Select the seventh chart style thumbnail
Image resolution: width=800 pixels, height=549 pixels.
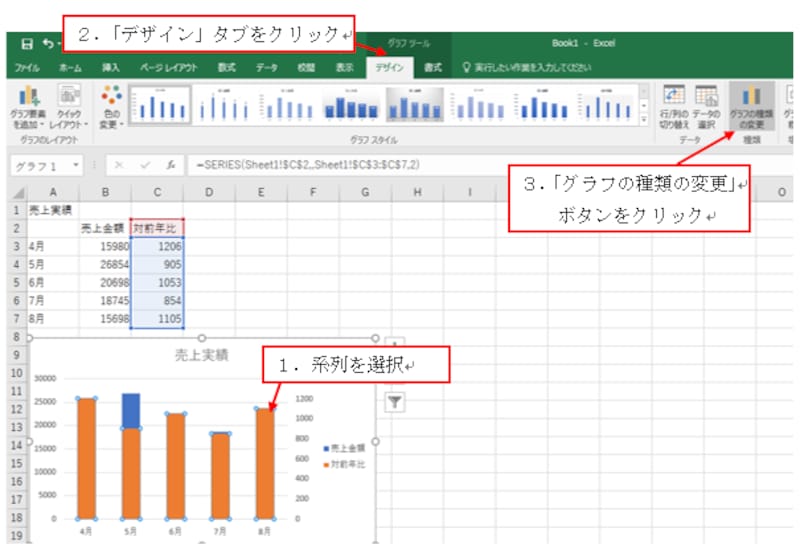[x=542, y=105]
